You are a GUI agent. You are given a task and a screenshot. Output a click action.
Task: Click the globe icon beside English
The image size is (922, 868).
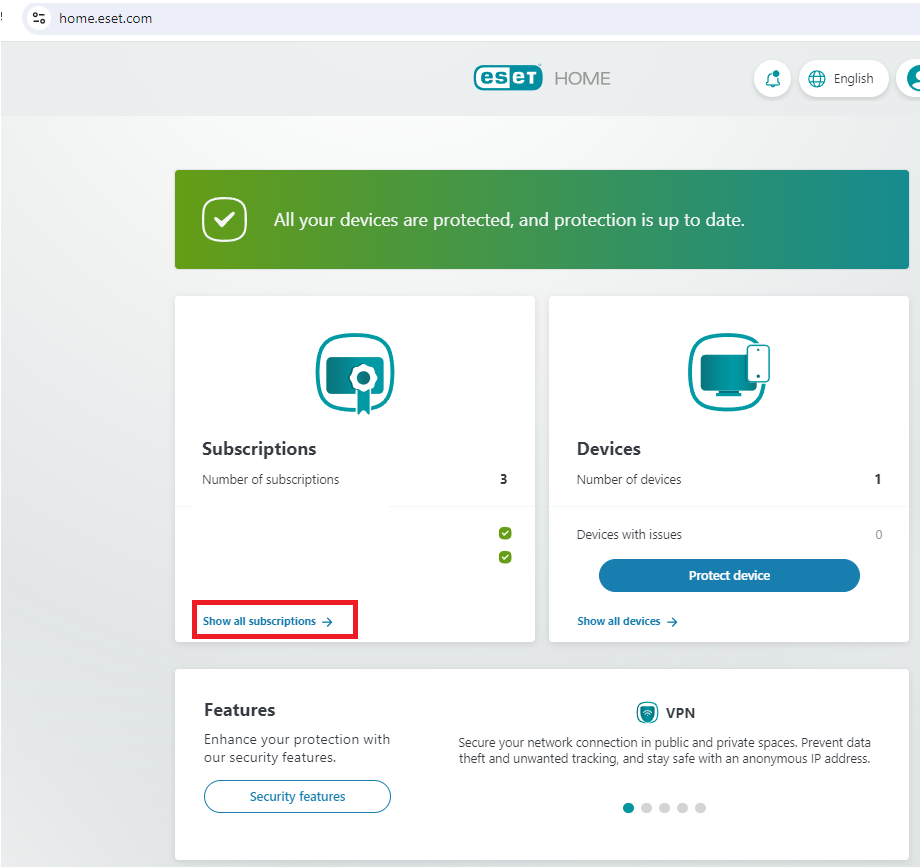(x=817, y=79)
